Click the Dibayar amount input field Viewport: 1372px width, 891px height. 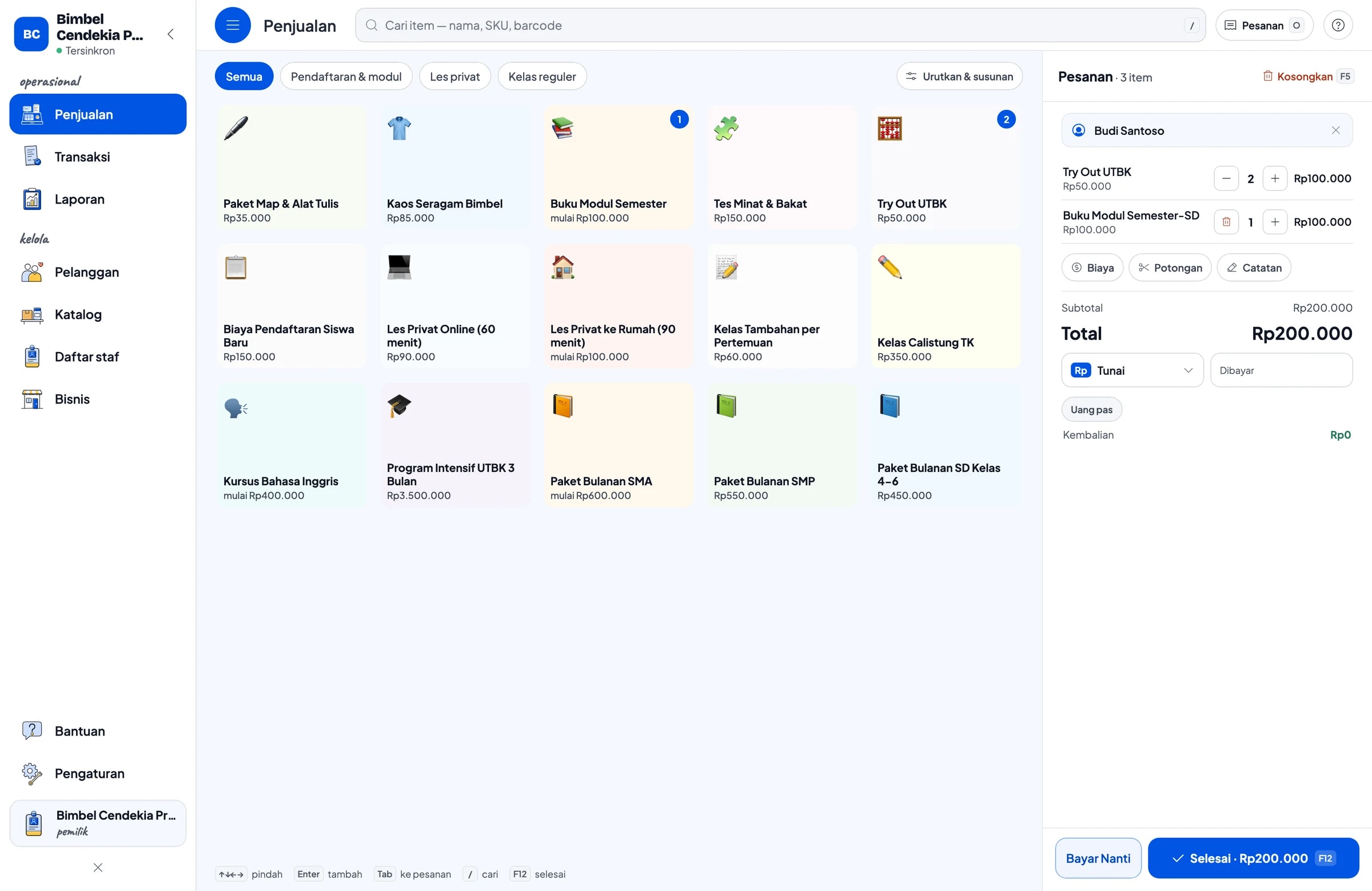pyautogui.click(x=1281, y=370)
